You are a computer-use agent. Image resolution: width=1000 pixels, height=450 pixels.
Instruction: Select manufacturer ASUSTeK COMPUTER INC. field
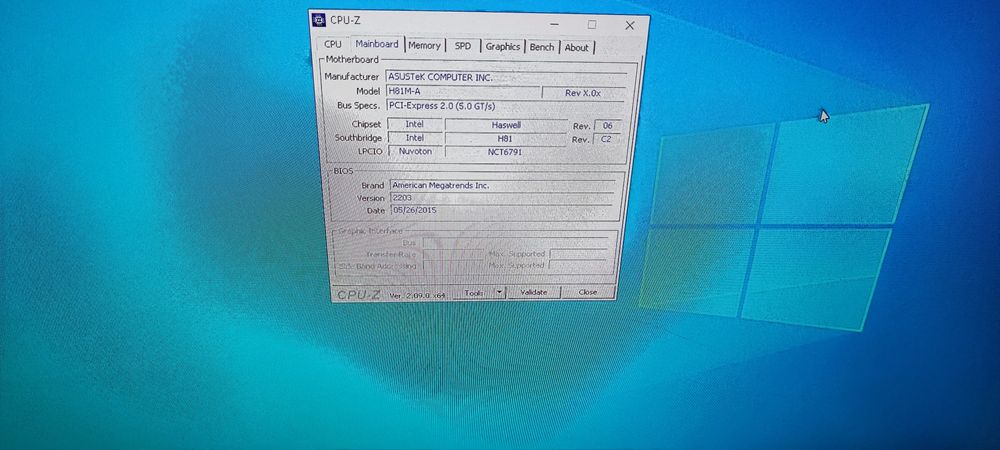point(506,77)
